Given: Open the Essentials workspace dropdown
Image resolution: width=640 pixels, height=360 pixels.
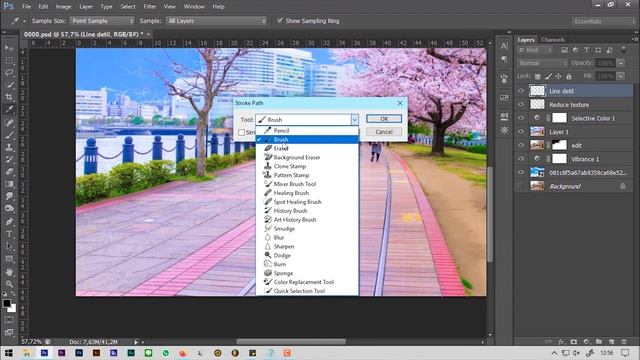Looking at the screenshot, I should click(604, 21).
